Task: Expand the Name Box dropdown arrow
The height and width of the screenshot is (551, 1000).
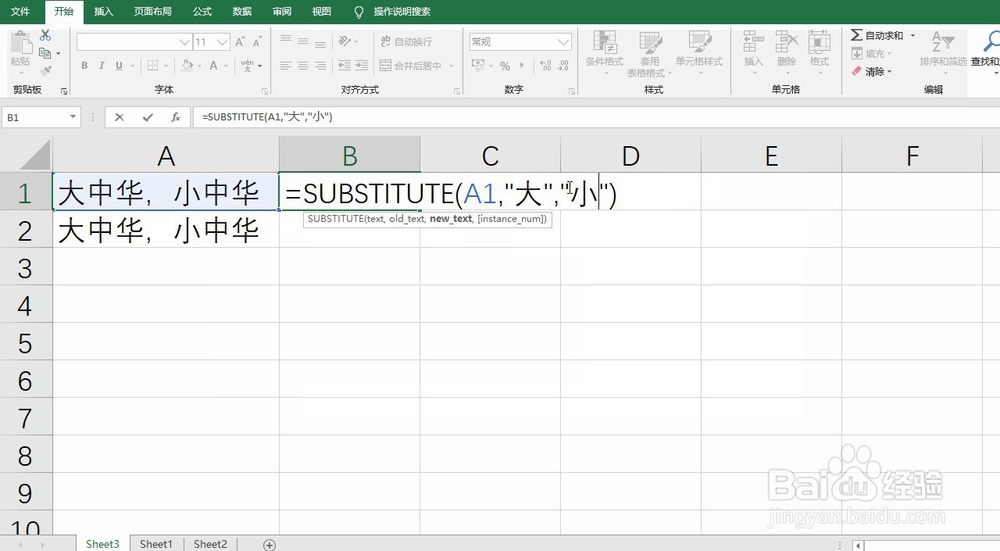Action: click(x=73, y=117)
